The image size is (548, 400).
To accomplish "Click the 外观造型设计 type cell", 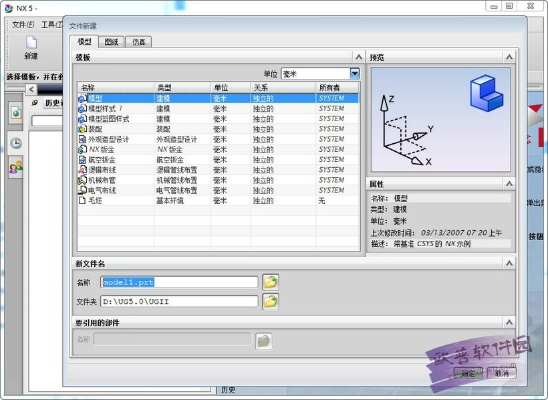I will coord(176,139).
